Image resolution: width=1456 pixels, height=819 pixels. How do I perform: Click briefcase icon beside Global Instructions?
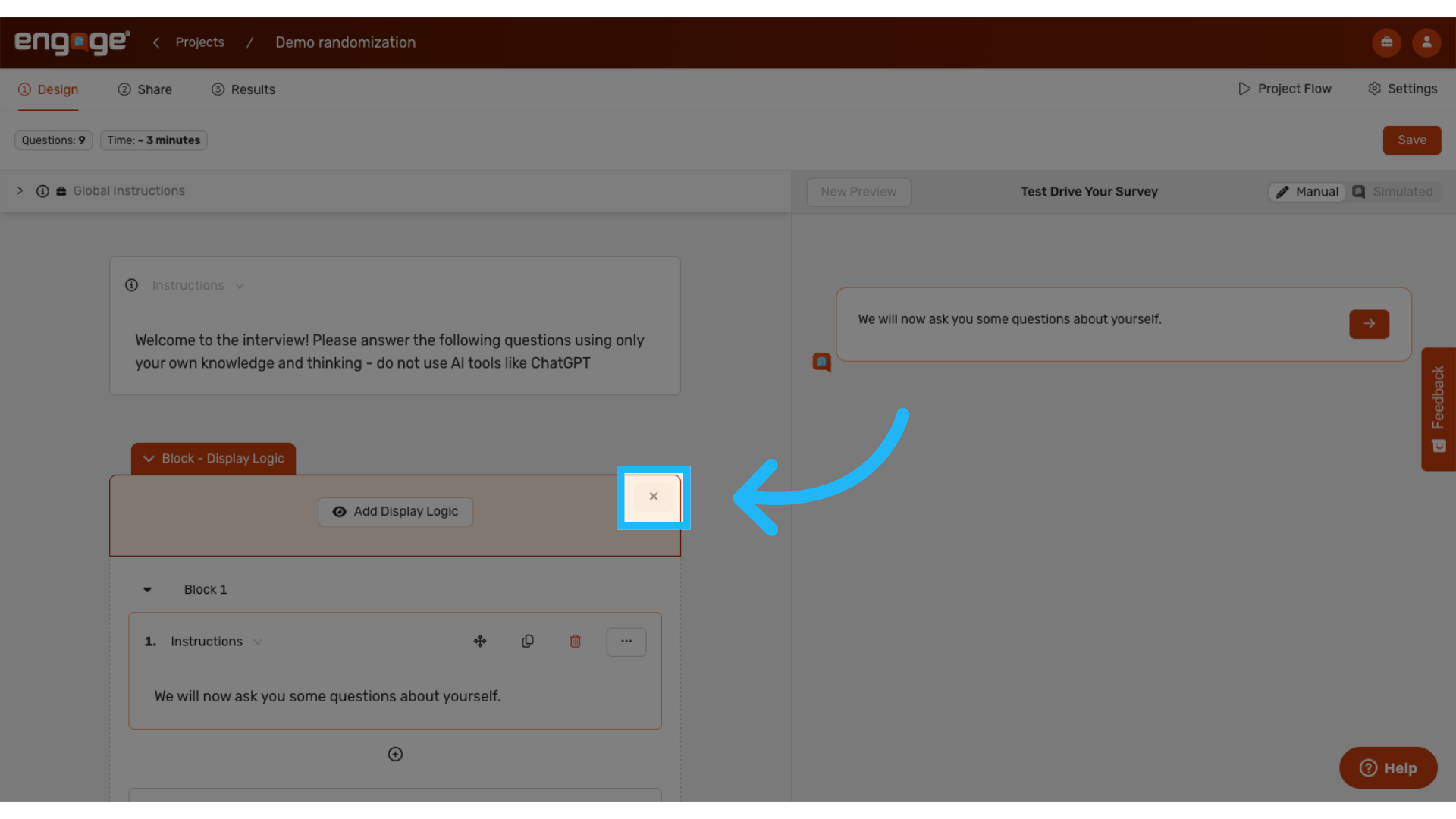tap(61, 191)
